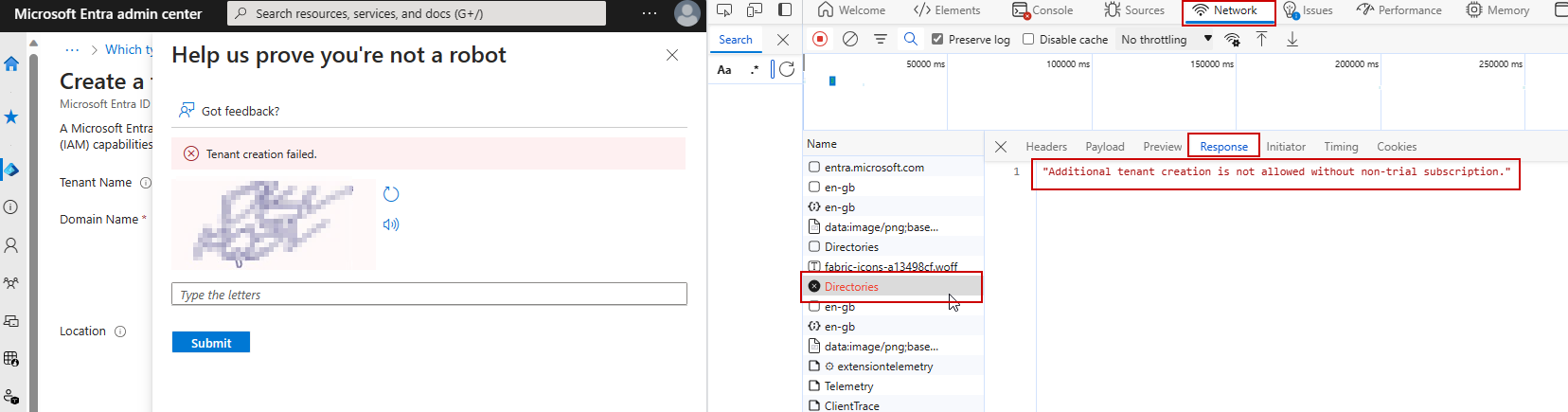1568x412 pixels.
Task: Select the failed red Directories request
Action: tap(893, 287)
